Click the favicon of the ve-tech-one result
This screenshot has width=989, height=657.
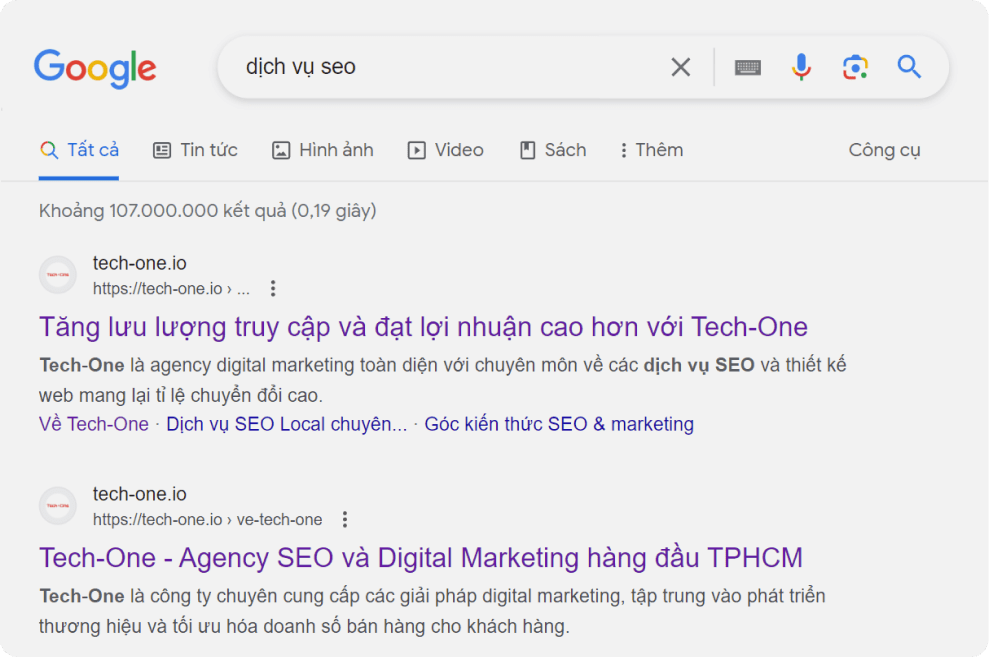click(x=58, y=506)
